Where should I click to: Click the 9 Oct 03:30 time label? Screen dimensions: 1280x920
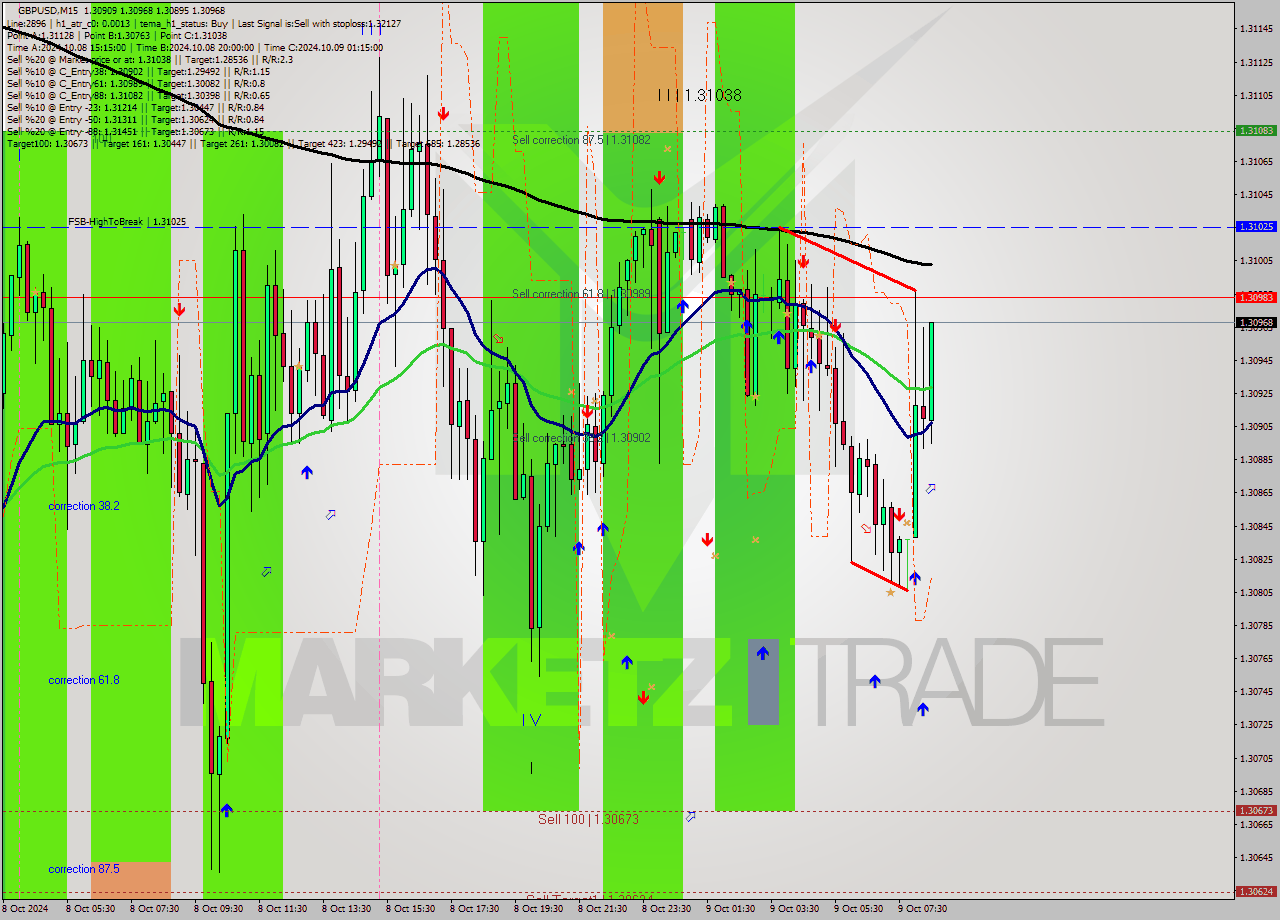[x=794, y=909]
